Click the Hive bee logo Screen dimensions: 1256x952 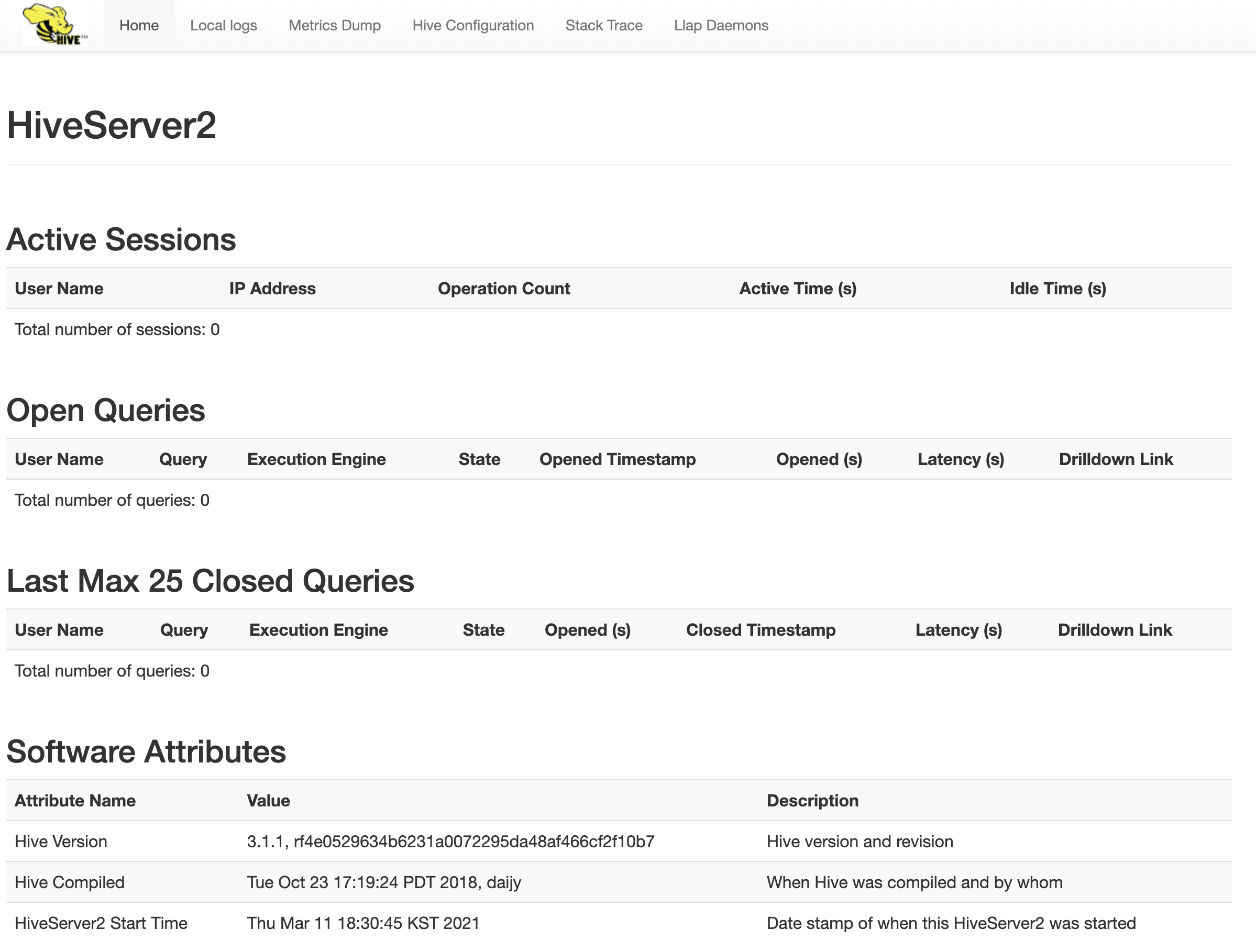click(55, 25)
